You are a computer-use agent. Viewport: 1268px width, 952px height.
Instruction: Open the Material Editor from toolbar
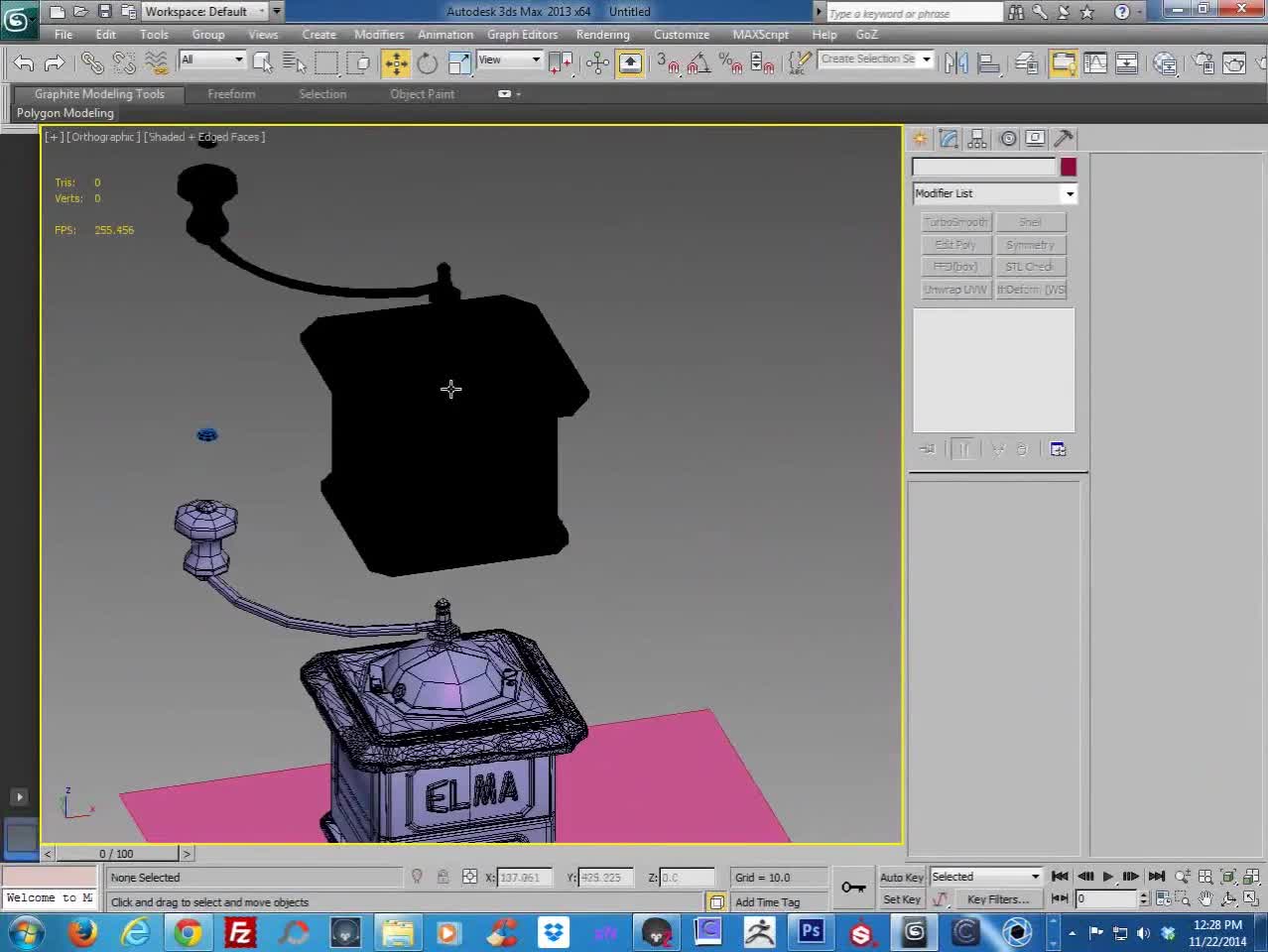tap(1166, 63)
